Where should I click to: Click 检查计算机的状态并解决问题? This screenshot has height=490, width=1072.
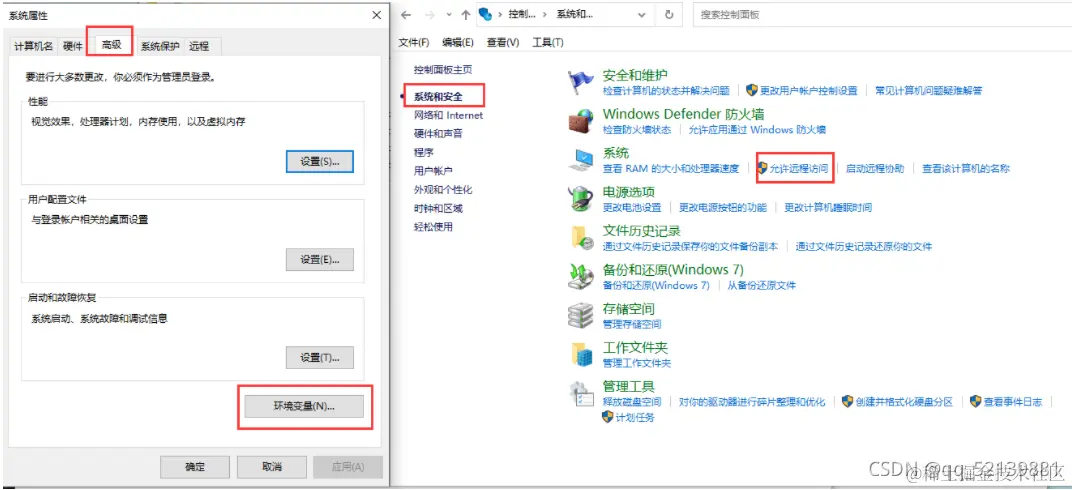click(666, 91)
